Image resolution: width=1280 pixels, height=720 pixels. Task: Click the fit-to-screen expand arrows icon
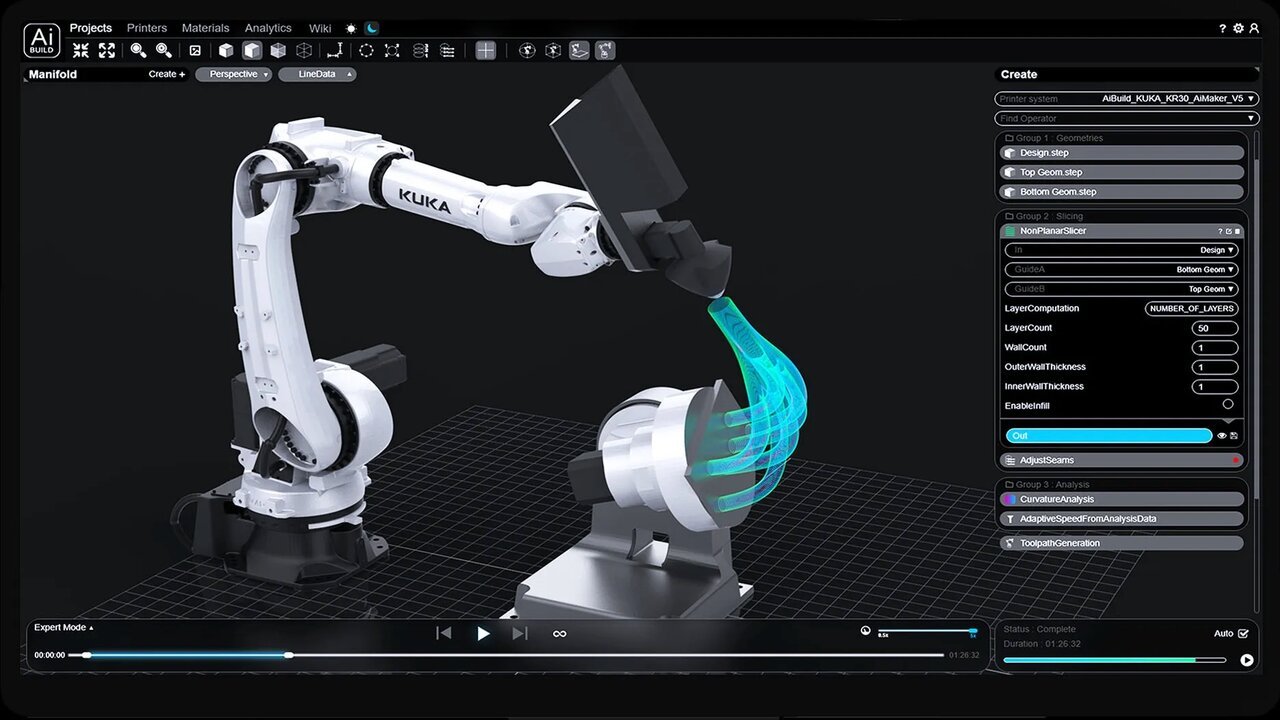tap(107, 50)
